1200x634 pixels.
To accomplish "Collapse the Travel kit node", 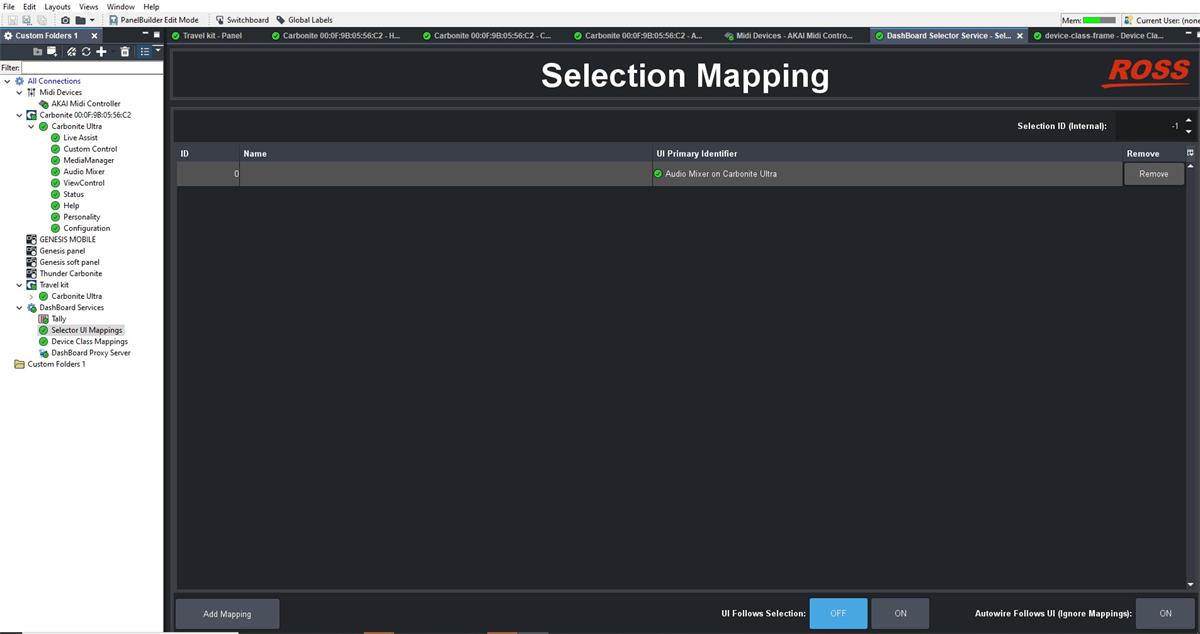I will 19,285.
